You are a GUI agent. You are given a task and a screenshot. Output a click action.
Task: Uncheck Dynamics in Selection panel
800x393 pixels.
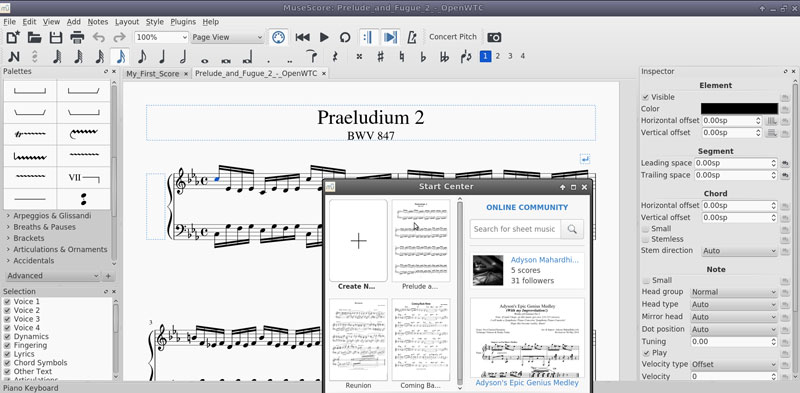7,336
